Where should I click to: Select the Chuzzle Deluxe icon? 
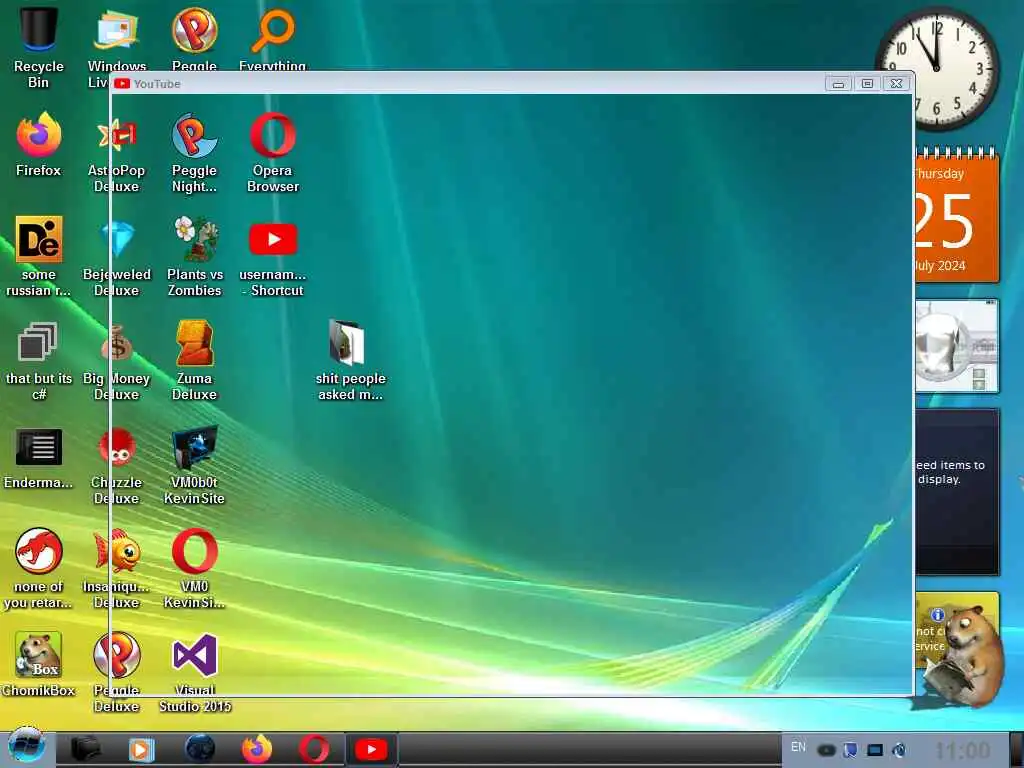pyautogui.click(x=117, y=448)
